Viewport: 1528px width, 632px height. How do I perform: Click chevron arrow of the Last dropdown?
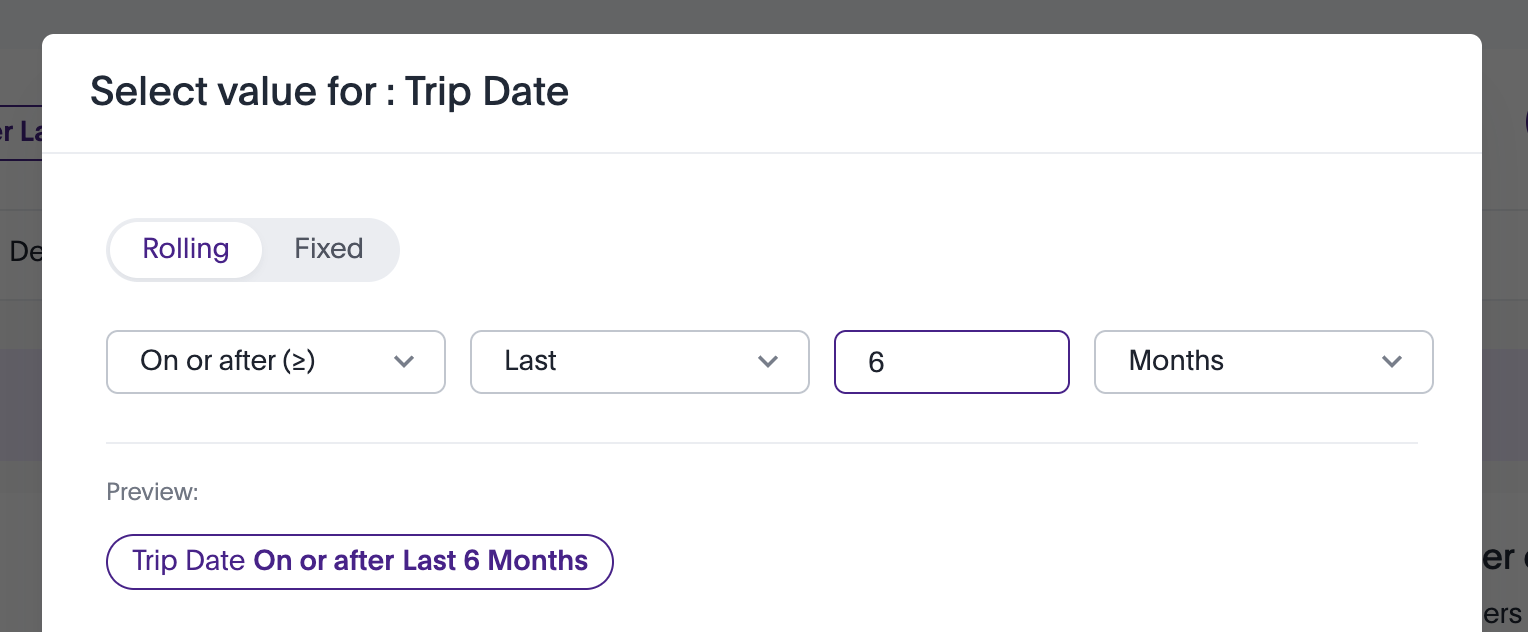[768, 362]
